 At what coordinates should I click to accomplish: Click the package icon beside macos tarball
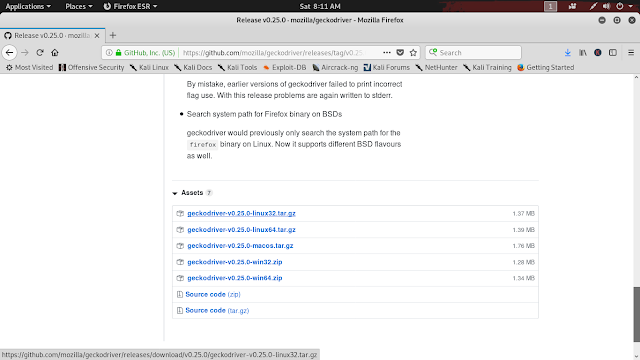(180, 246)
